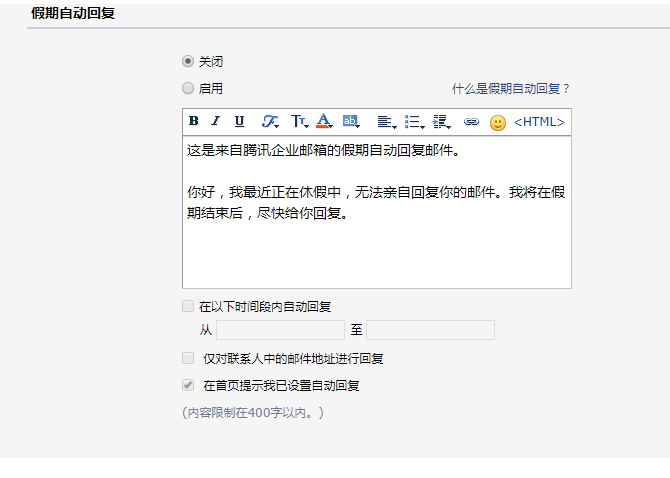
Task: Toggle bold formatting in editor toolbar
Action: click(194, 122)
